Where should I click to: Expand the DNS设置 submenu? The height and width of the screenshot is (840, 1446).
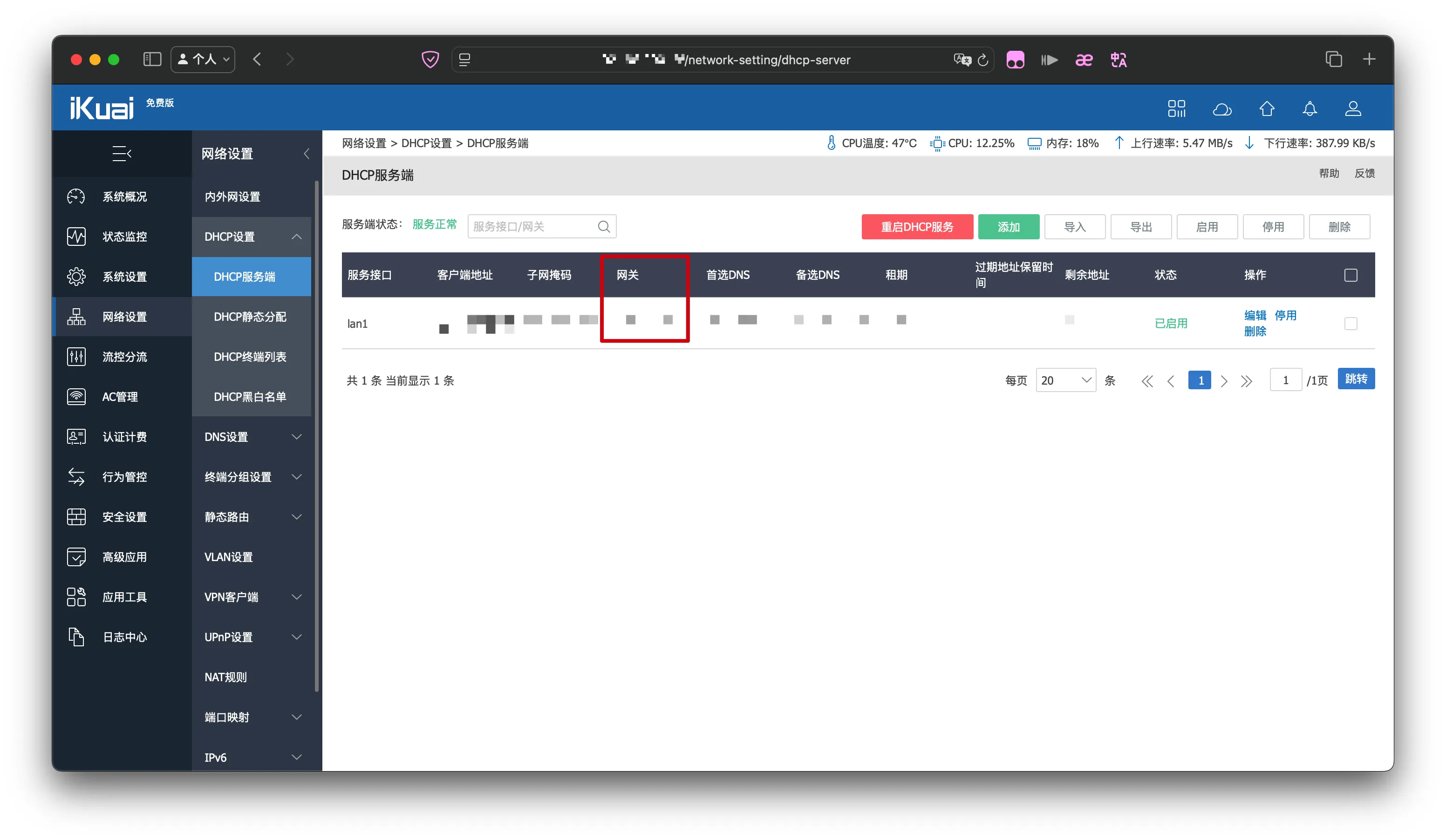pyautogui.click(x=297, y=437)
